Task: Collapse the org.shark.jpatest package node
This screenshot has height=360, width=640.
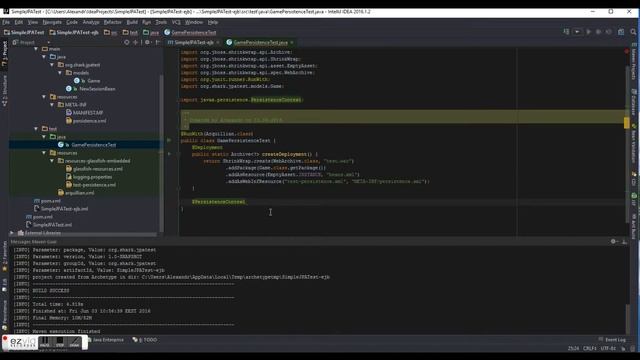Action: (52, 65)
